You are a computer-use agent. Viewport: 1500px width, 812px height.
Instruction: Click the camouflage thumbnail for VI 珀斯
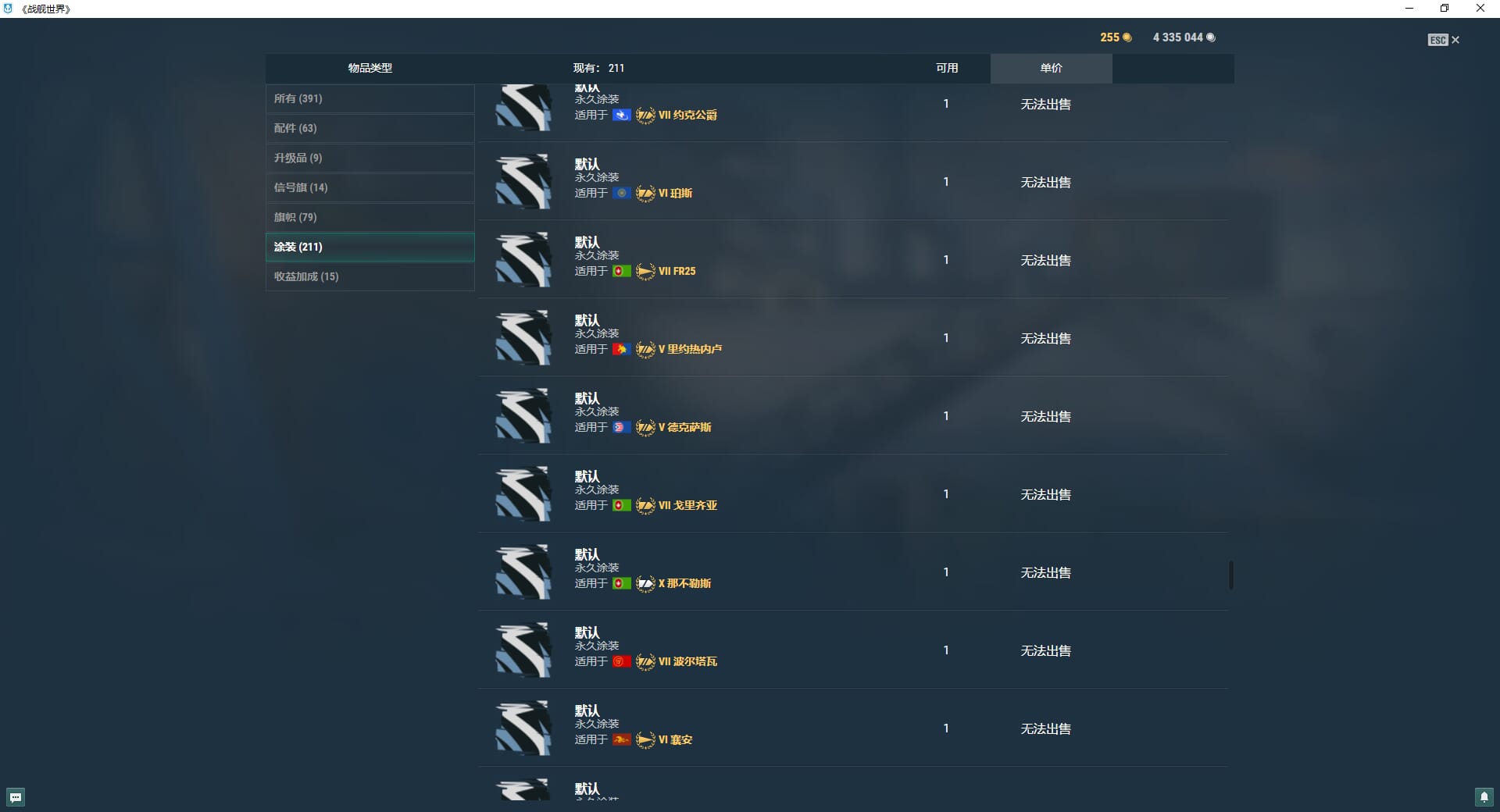(523, 181)
